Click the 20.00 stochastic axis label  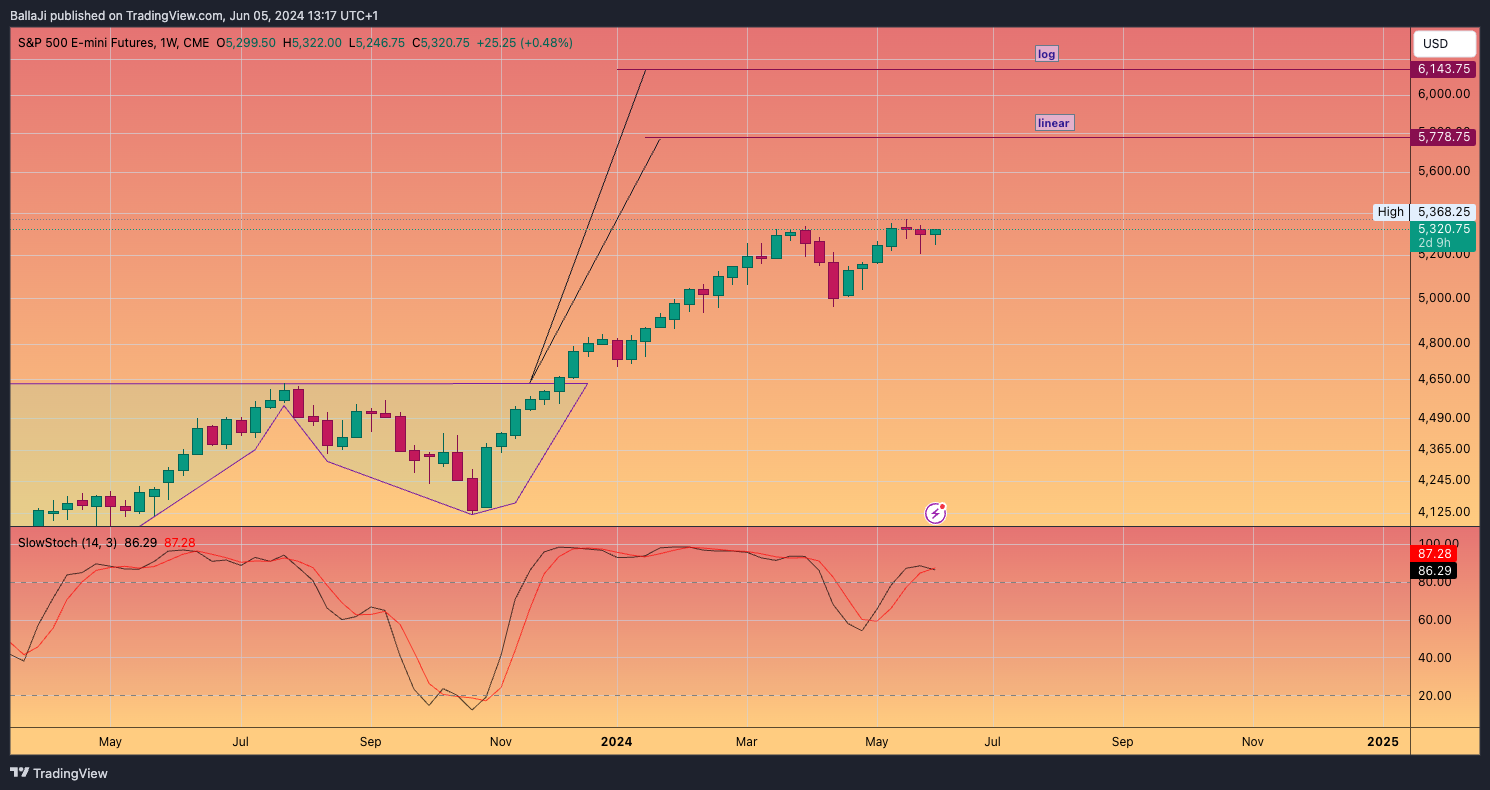point(1435,696)
